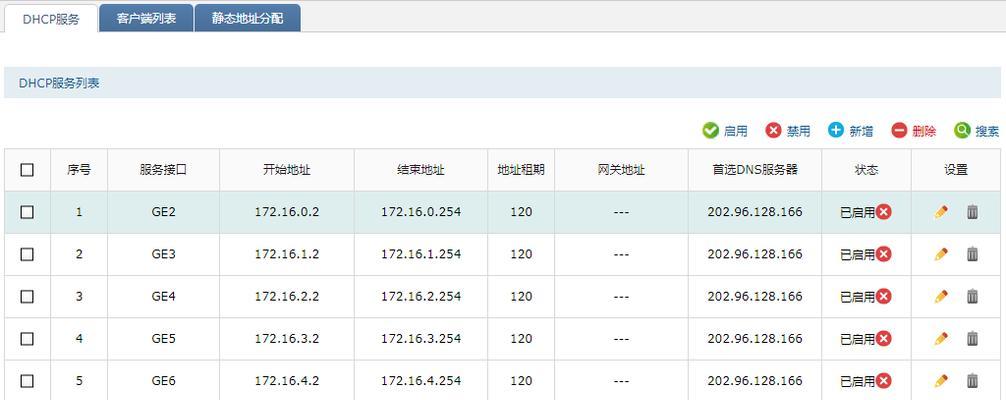Click the 禁用 disable button label
Image resolution: width=1006 pixels, height=400 pixels.
pos(798,132)
